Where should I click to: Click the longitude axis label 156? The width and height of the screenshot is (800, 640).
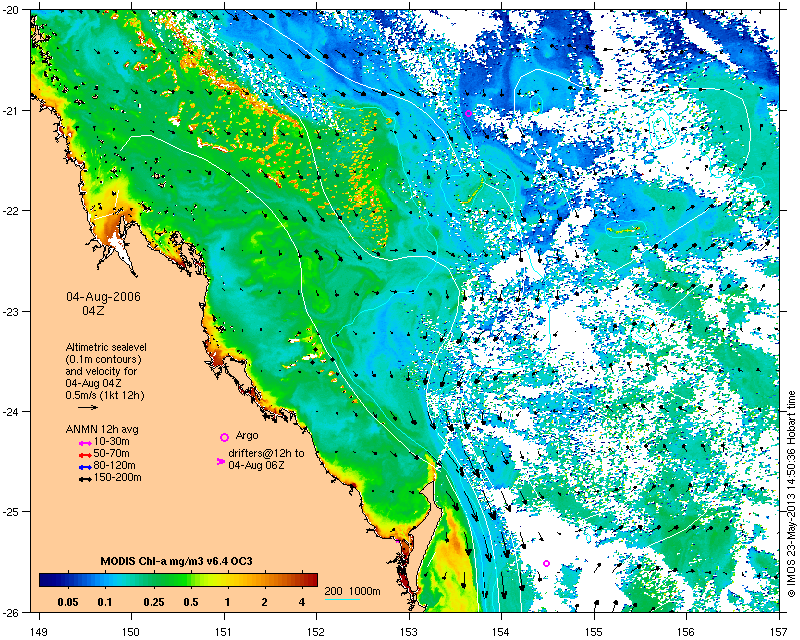[x=687, y=632]
